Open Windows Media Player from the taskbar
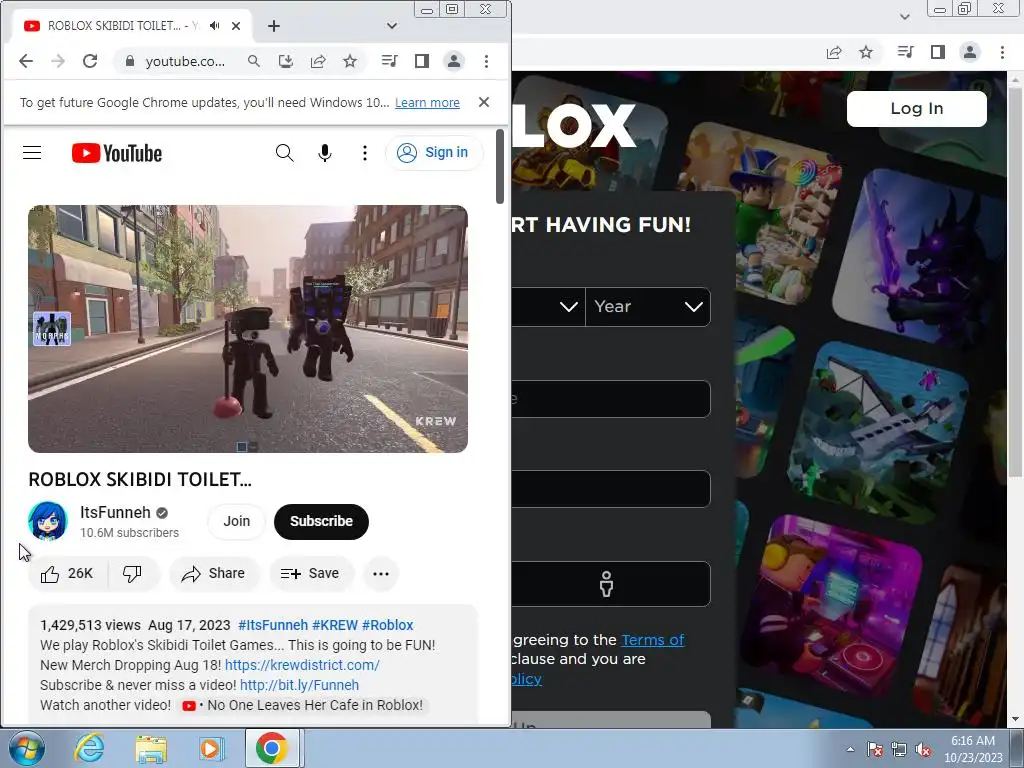 click(210, 748)
